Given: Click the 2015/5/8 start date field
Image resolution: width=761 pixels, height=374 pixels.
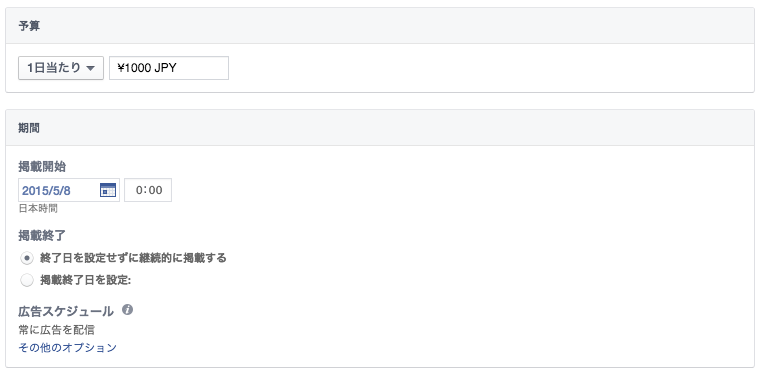Looking at the screenshot, I should pyautogui.click(x=69, y=190).
